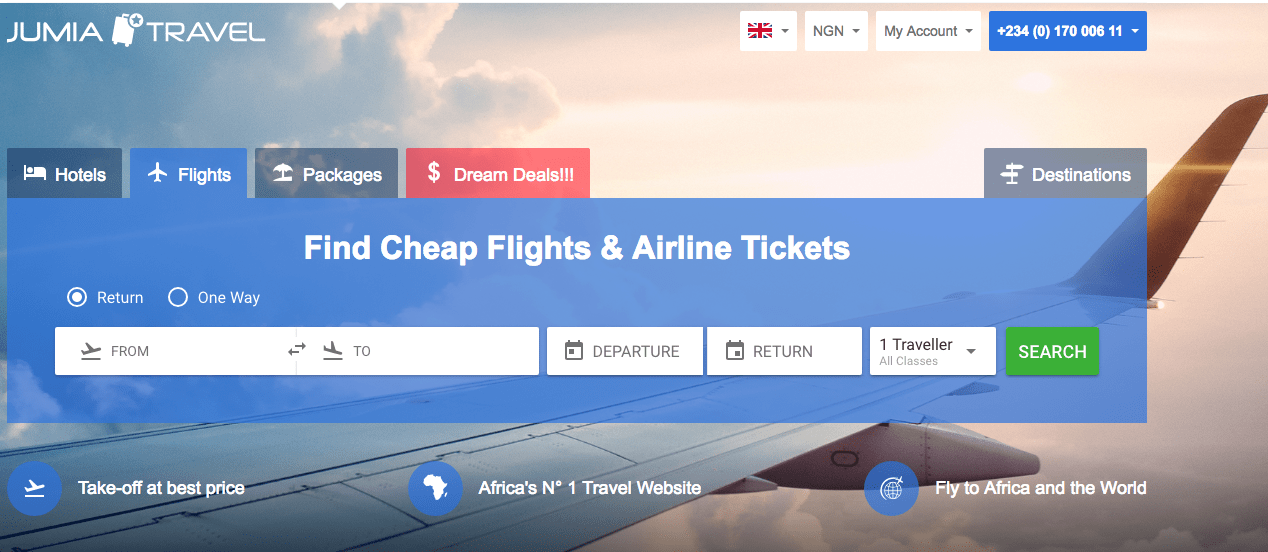Viewport: 1268px width, 552px height.
Task: Click the take-off plane circle icon
Action: point(35,489)
